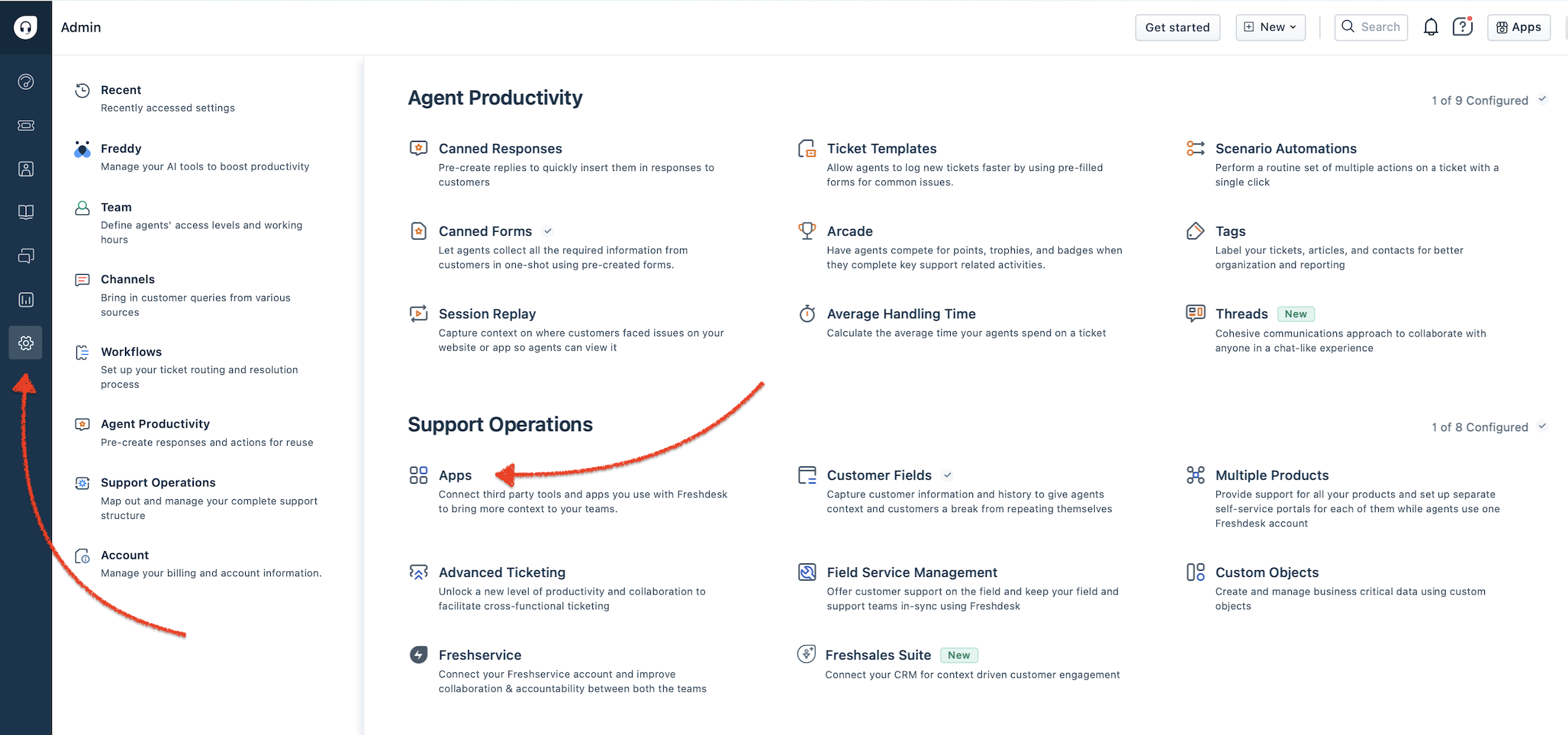Open the Admin gear icon in sidebar

[26, 343]
